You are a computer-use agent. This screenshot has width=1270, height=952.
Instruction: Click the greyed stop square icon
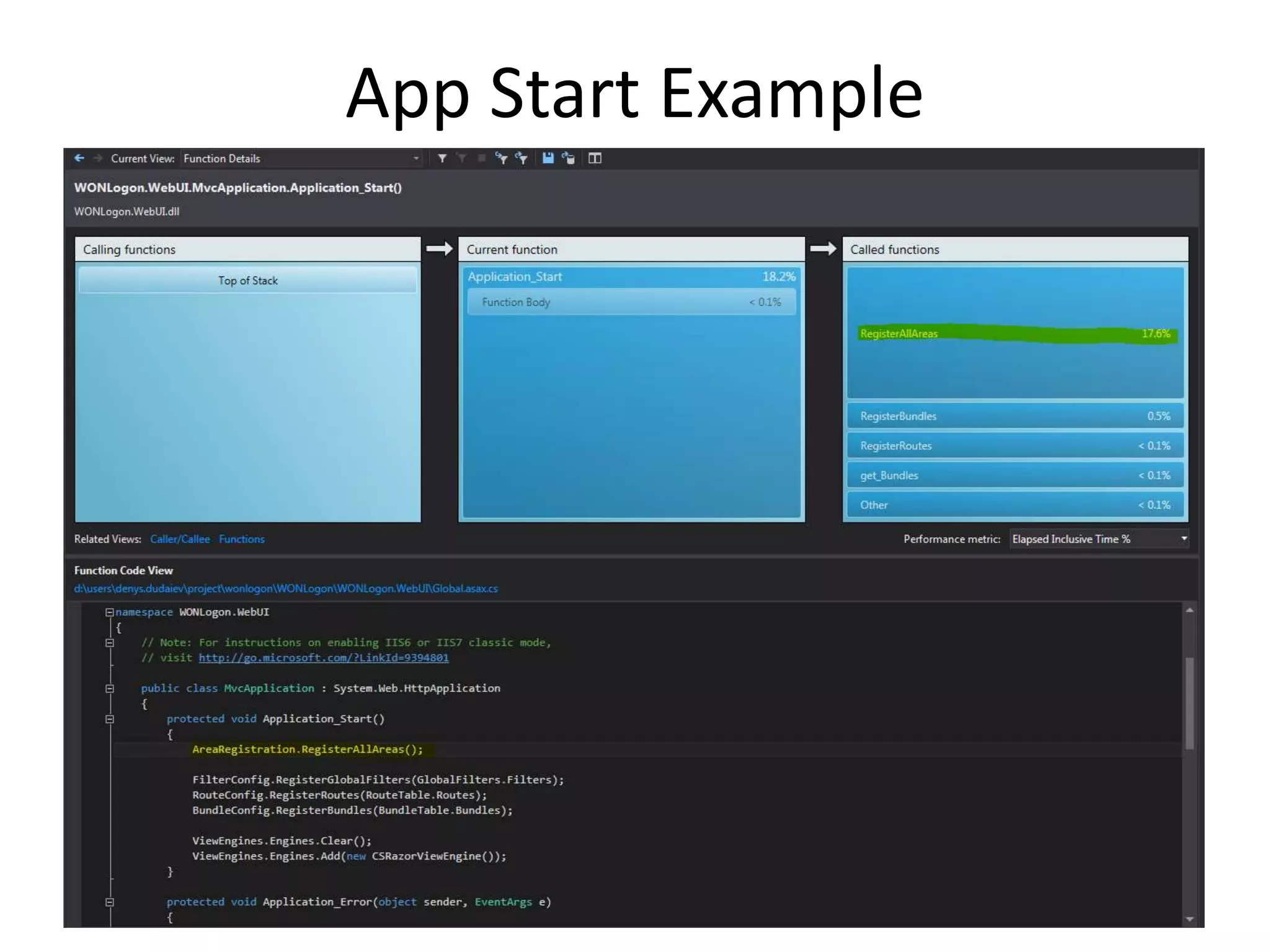click(481, 159)
